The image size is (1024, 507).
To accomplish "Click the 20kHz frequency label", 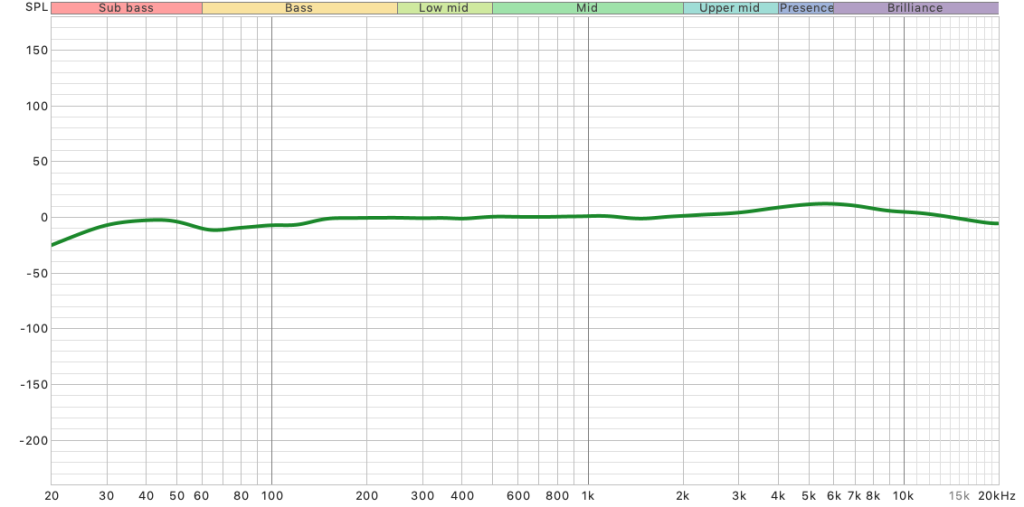I will coord(997,496).
